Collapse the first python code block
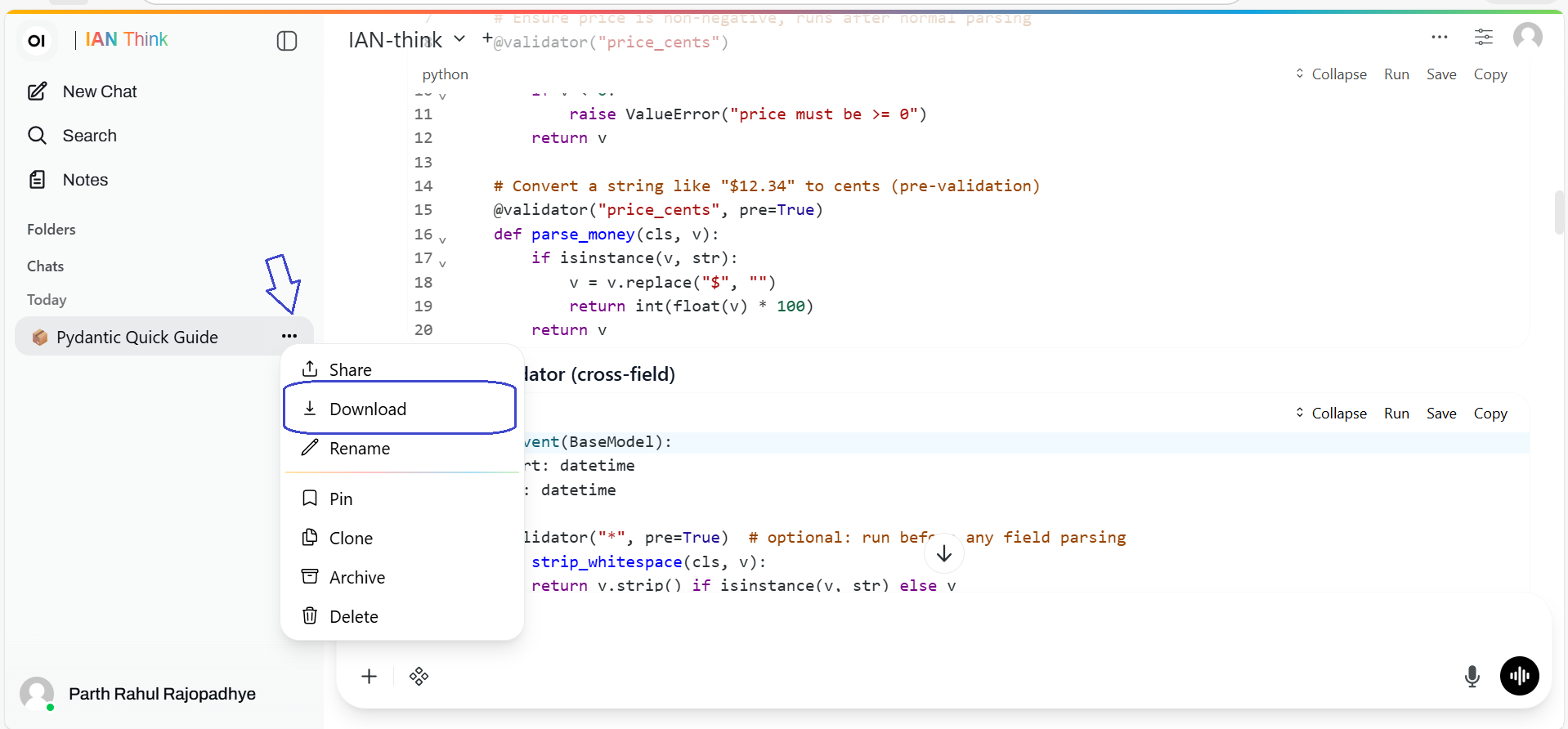 (1331, 74)
